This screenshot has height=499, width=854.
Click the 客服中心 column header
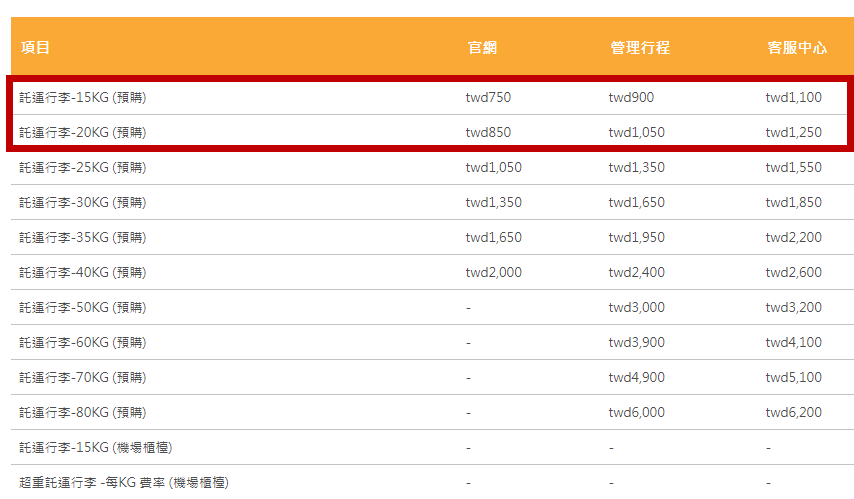[797, 48]
